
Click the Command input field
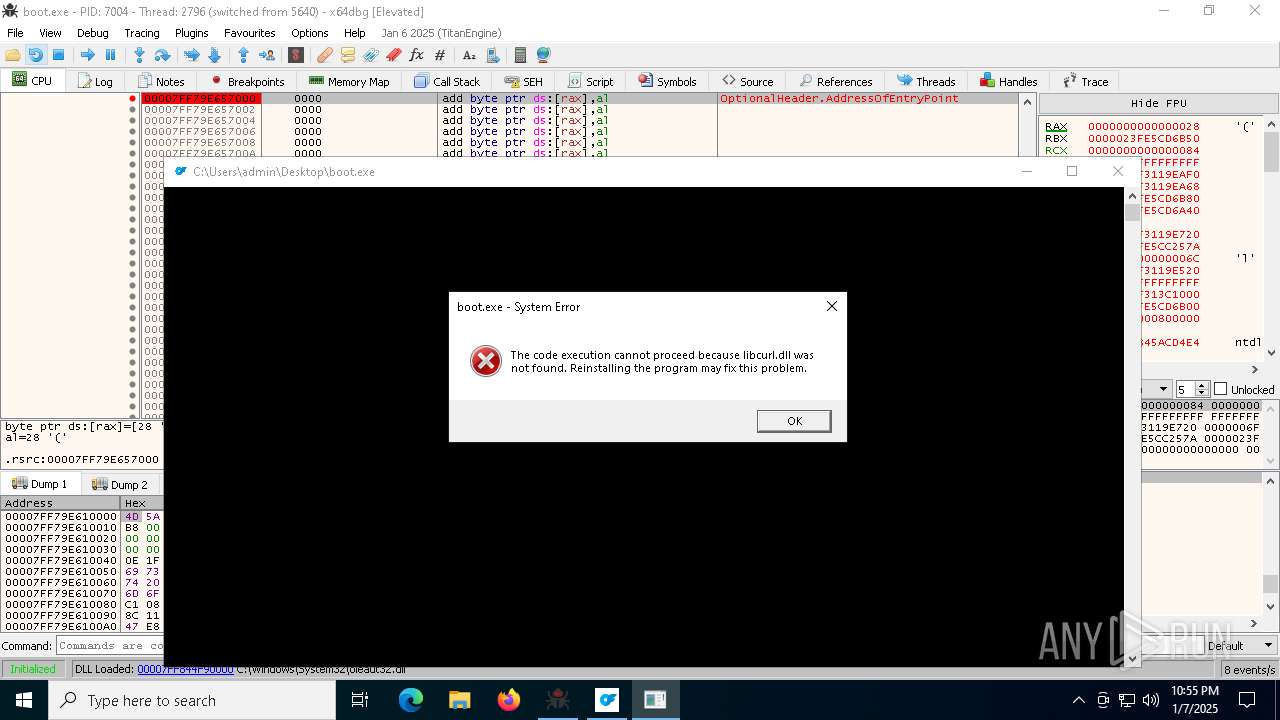[110, 646]
